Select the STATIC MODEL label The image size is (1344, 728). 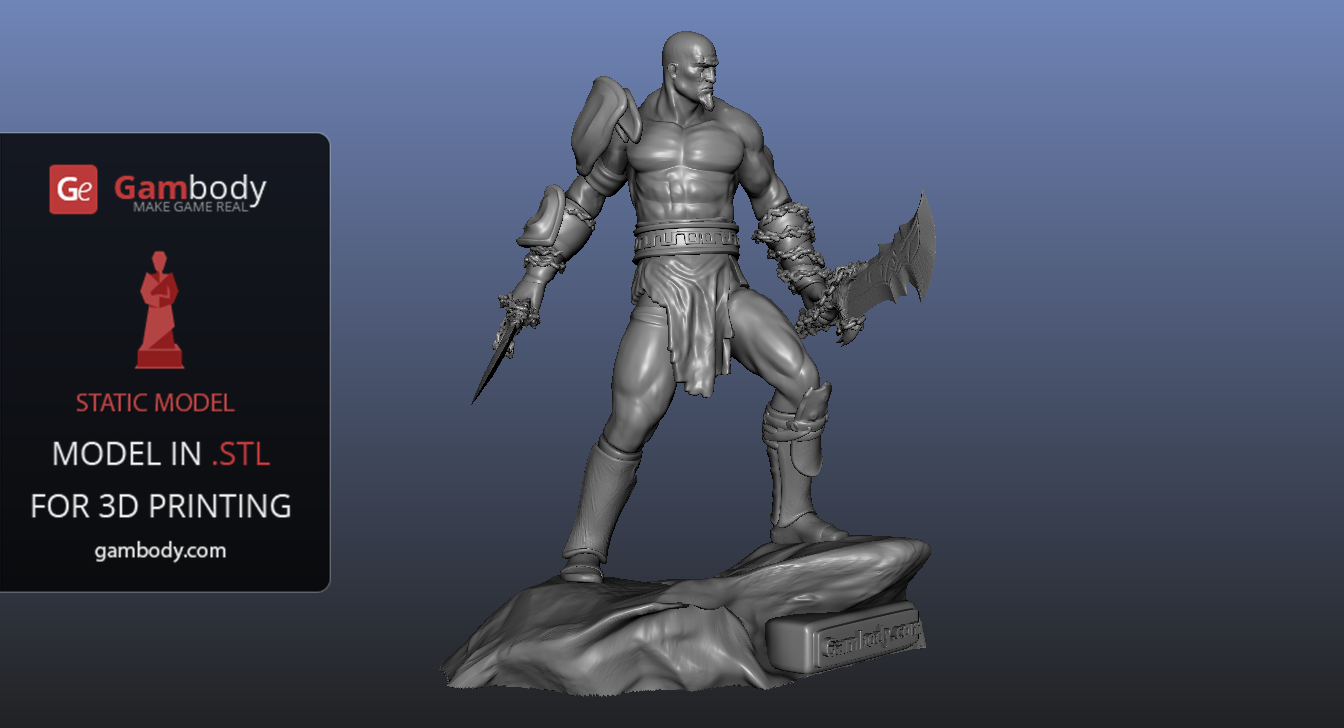(x=155, y=403)
